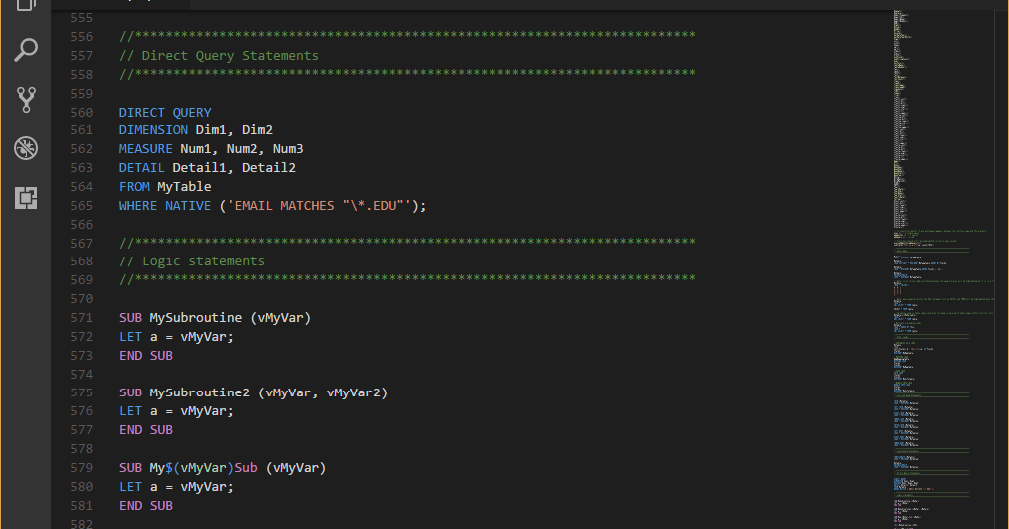Click 'END SUB' on line 573

[x=146, y=356]
